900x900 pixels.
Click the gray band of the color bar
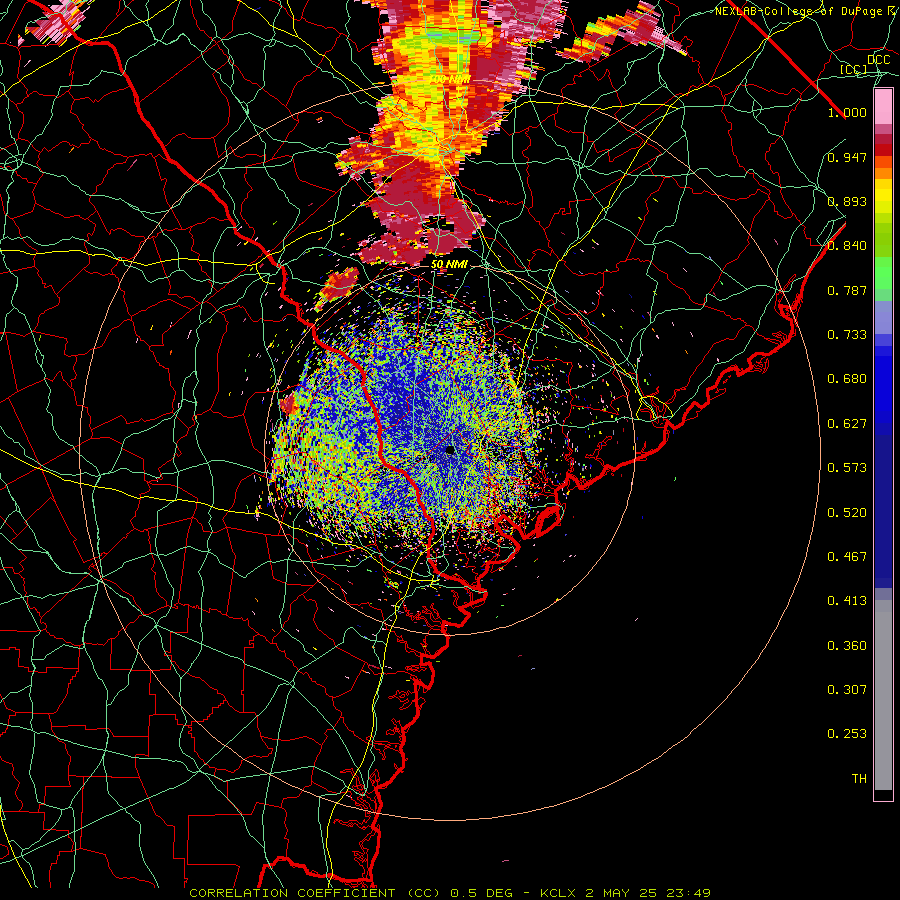[883, 695]
